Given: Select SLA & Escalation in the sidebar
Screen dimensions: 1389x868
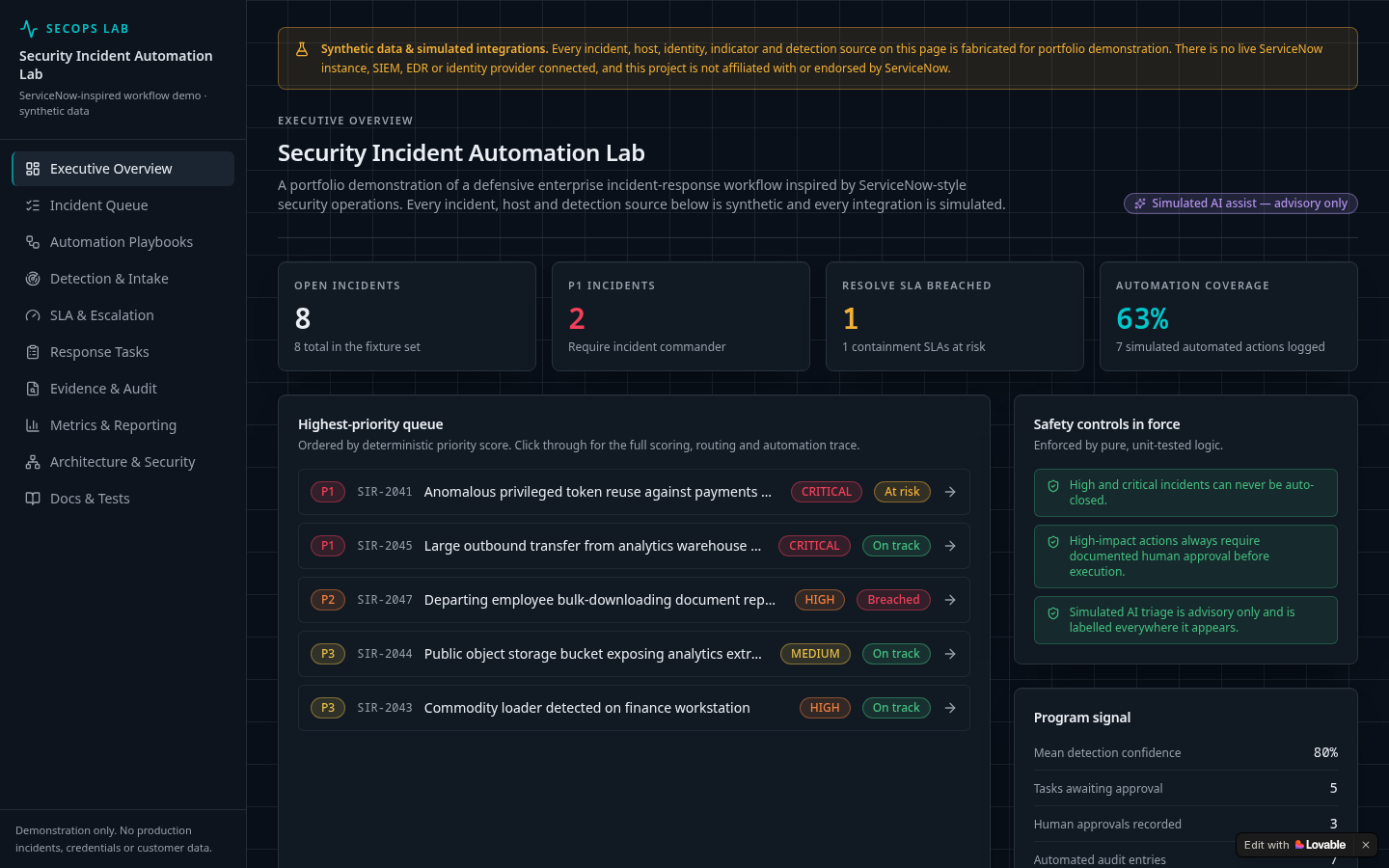Looking at the screenshot, I should pos(123,315).
